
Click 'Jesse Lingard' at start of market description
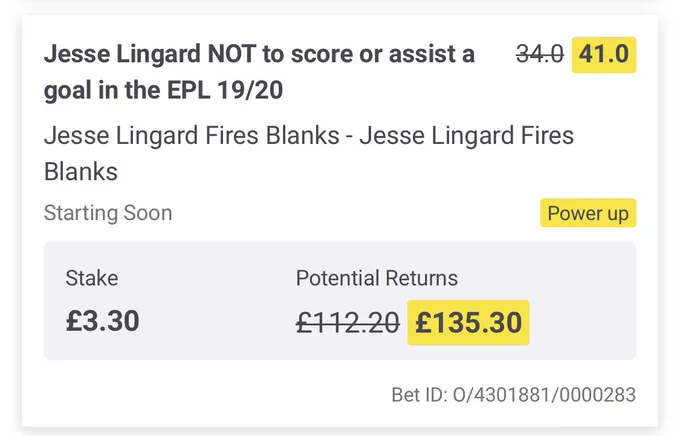tap(121, 135)
